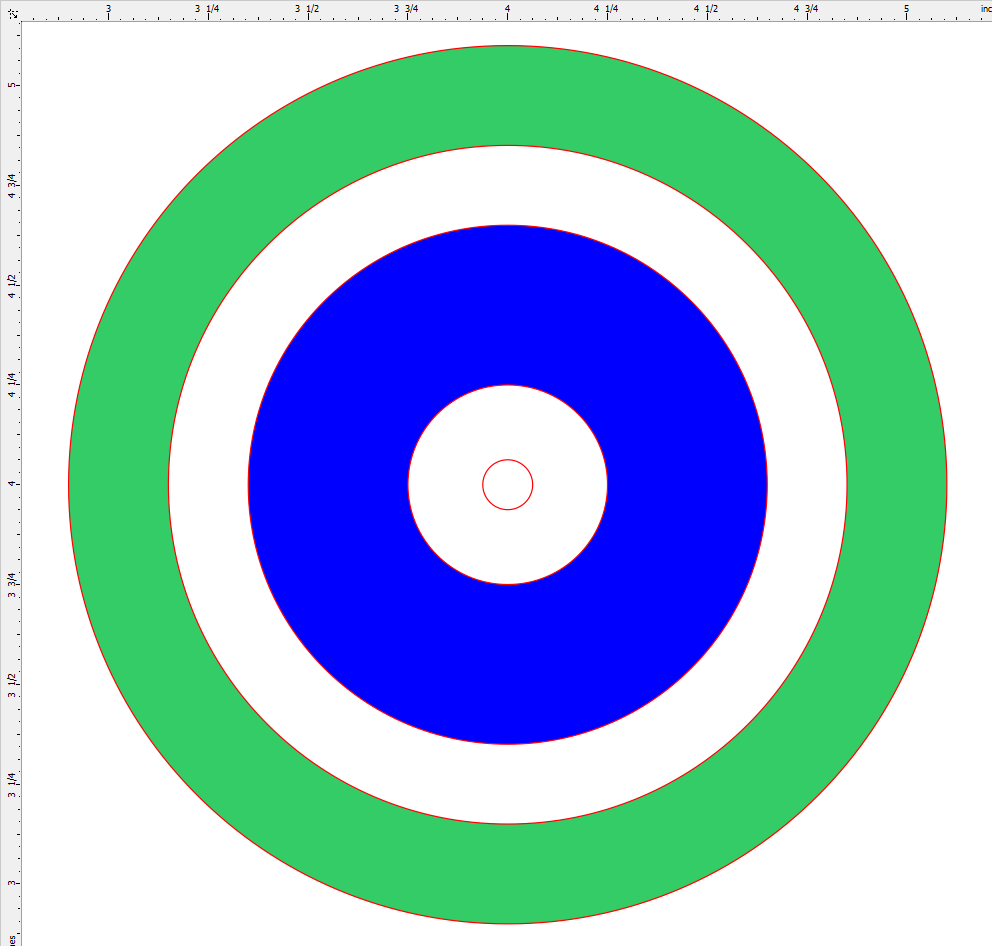Click the '3 1/2' mark on the horizontal ruler

[x=307, y=9]
